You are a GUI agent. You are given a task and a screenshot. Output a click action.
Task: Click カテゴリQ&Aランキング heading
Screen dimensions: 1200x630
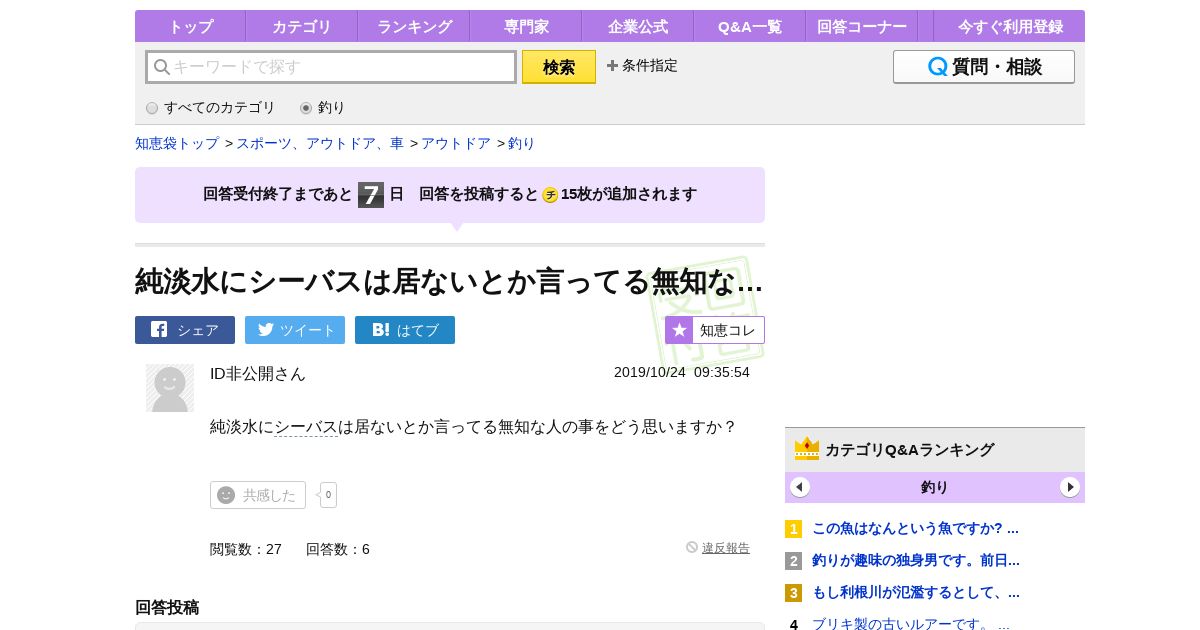[910, 450]
